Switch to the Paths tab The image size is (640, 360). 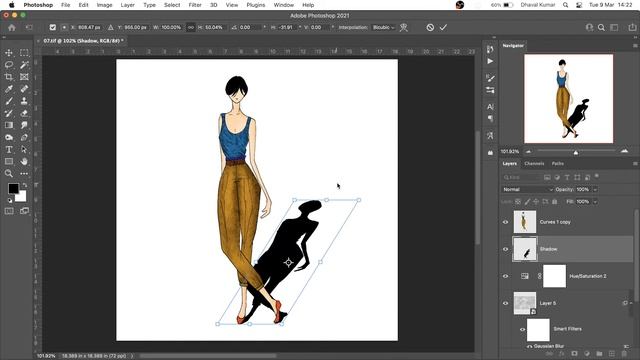pyautogui.click(x=558, y=164)
